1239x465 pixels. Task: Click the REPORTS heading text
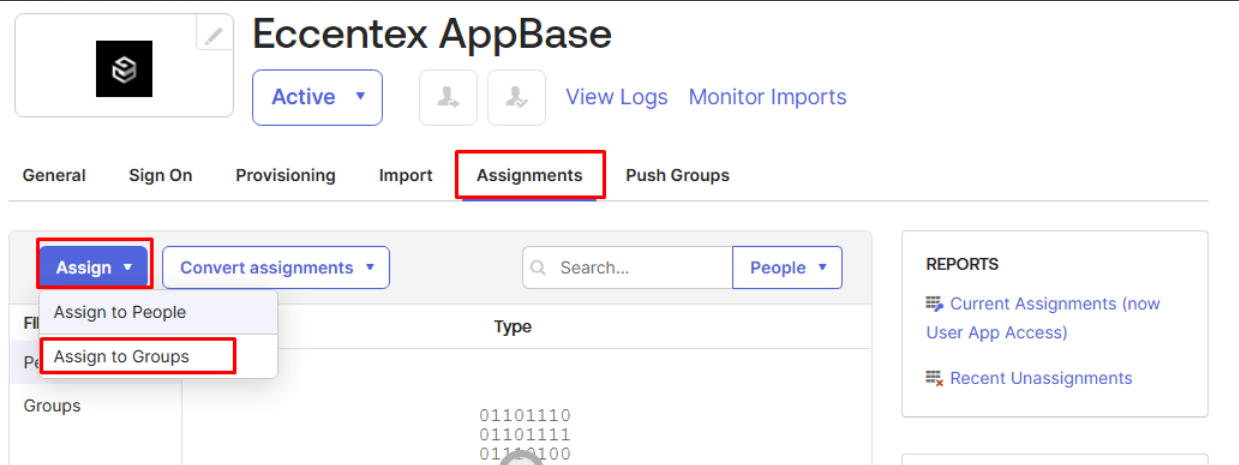[962, 264]
